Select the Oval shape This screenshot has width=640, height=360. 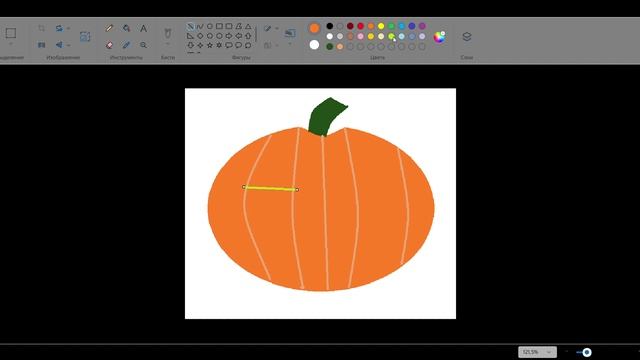(210, 27)
